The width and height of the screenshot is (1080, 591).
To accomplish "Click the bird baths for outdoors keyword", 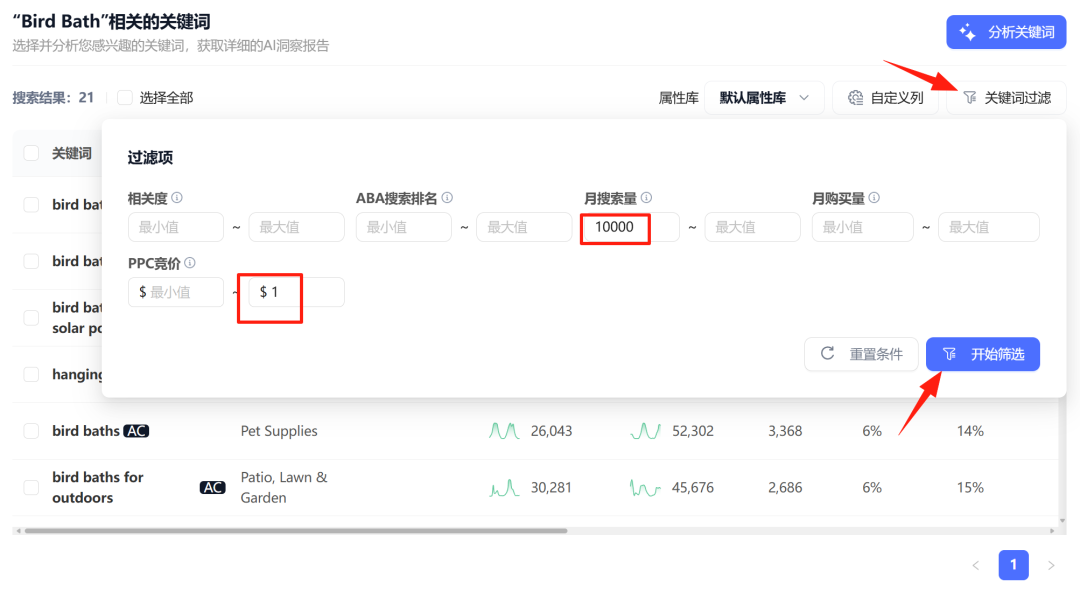I will (x=98, y=488).
